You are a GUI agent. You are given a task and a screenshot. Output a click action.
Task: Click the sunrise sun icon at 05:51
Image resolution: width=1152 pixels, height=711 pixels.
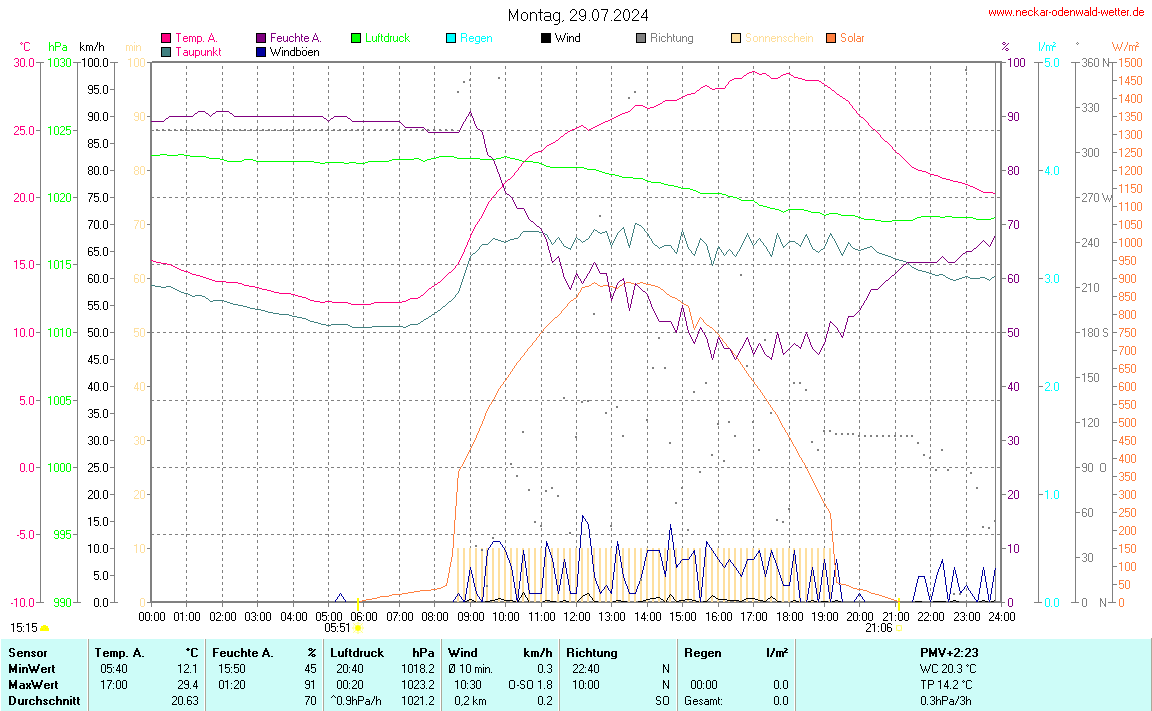(358, 629)
